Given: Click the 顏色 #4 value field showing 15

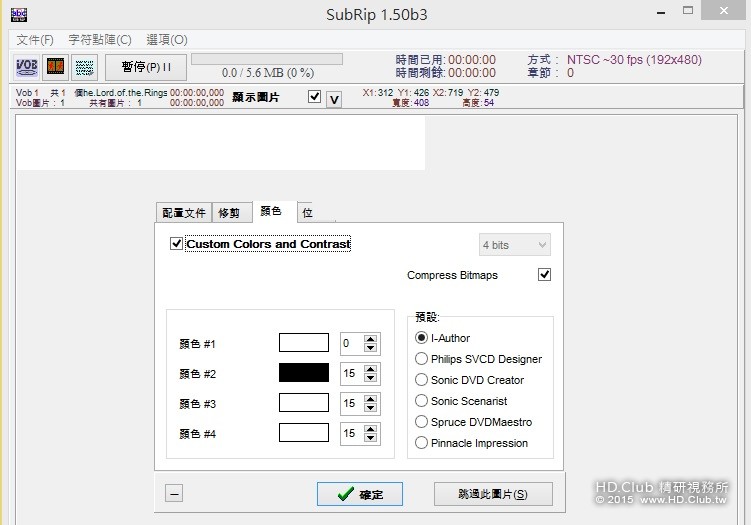Looking at the screenshot, I should tap(352, 433).
